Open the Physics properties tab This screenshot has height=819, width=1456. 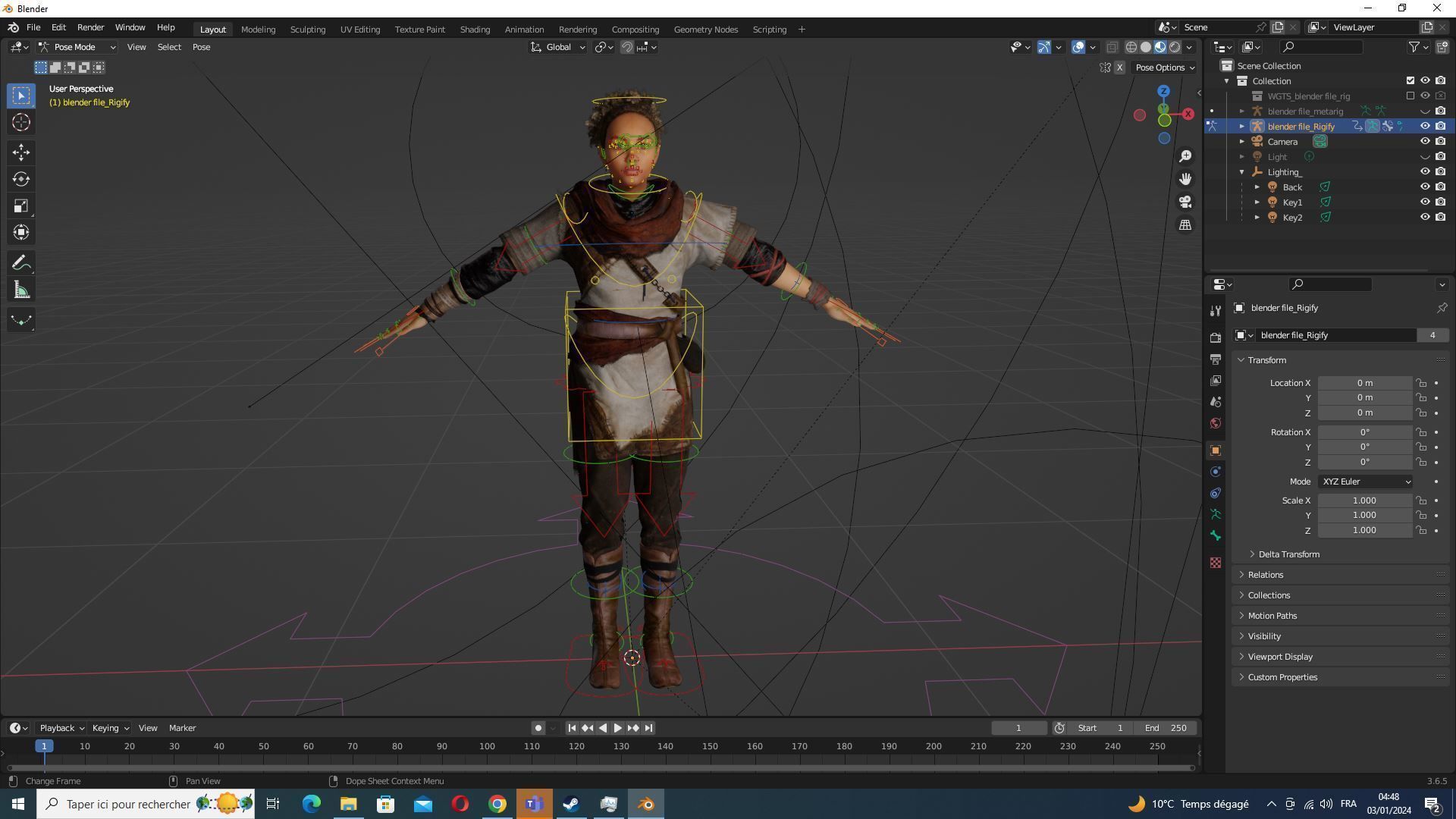coord(1216,472)
